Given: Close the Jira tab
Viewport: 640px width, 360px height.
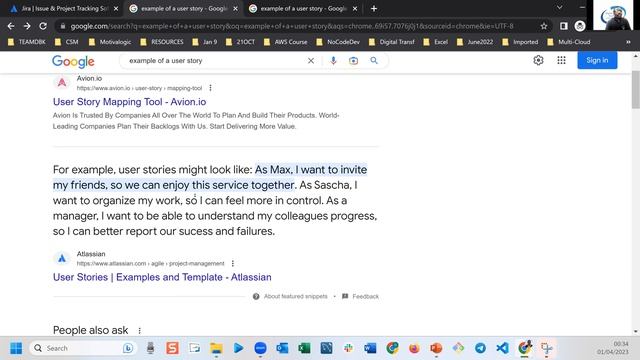Looking at the screenshot, I should click(x=116, y=9).
